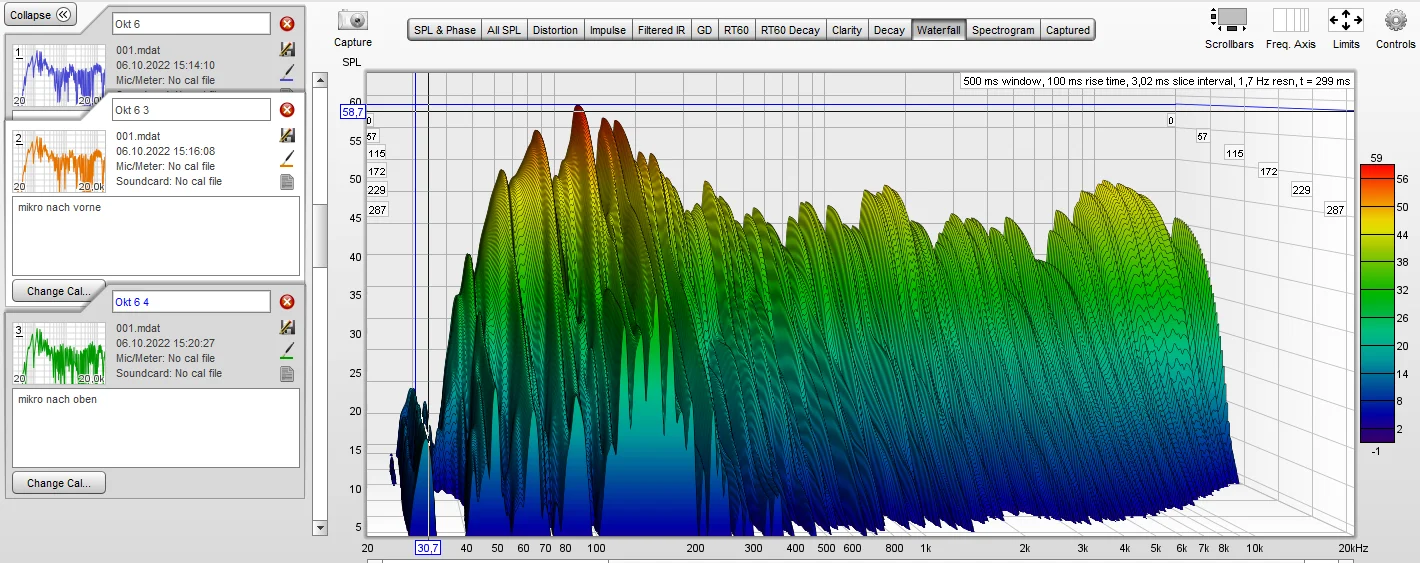Image resolution: width=1420 pixels, height=563 pixels.
Task: Open the Controls gear icon
Action: click(x=1396, y=19)
